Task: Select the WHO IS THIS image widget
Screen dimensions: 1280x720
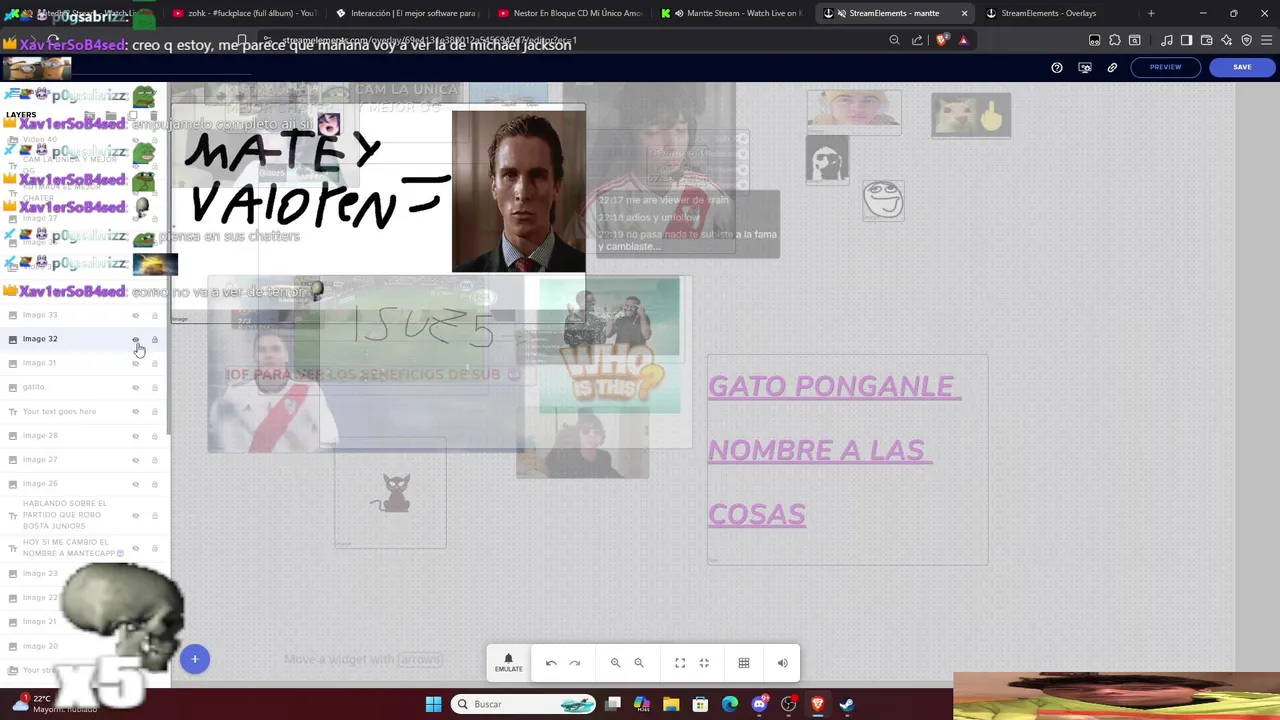Action: click(x=609, y=346)
